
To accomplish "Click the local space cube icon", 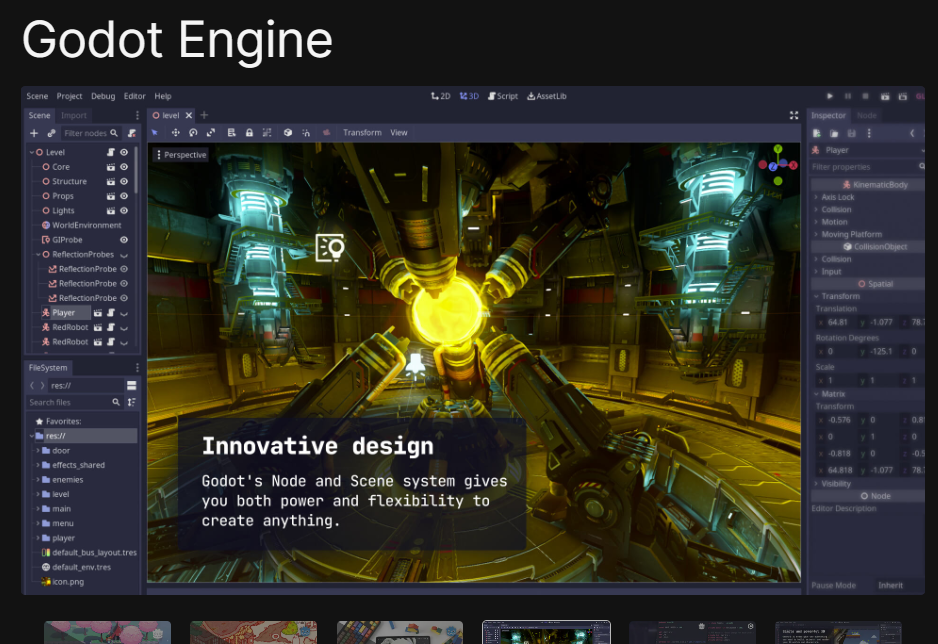I will click(288, 133).
